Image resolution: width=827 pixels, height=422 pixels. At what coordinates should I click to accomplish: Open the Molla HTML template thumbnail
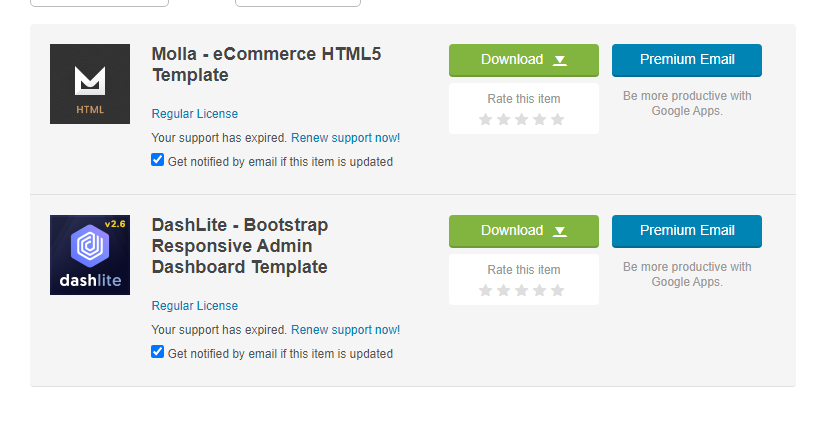[90, 84]
